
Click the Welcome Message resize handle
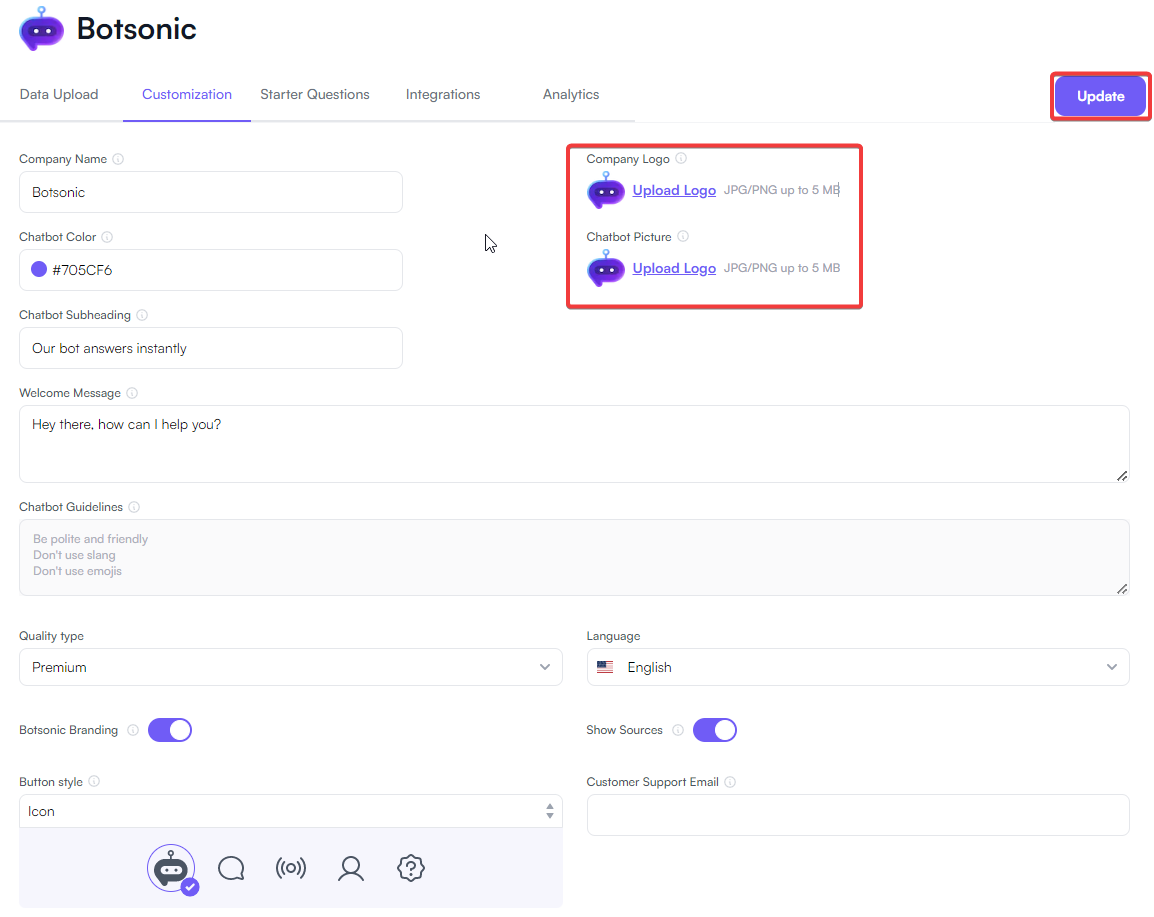pyautogui.click(x=1122, y=476)
